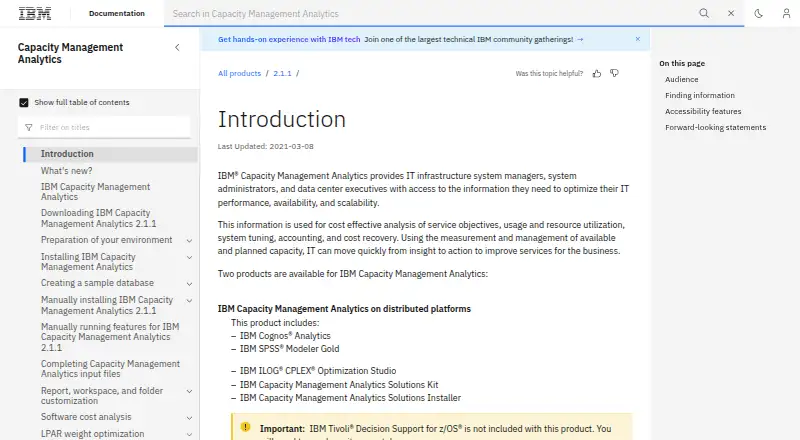Click IBM ILOG CPLEX Optimization Studio item
This screenshot has width=800, height=440.
click(x=318, y=371)
